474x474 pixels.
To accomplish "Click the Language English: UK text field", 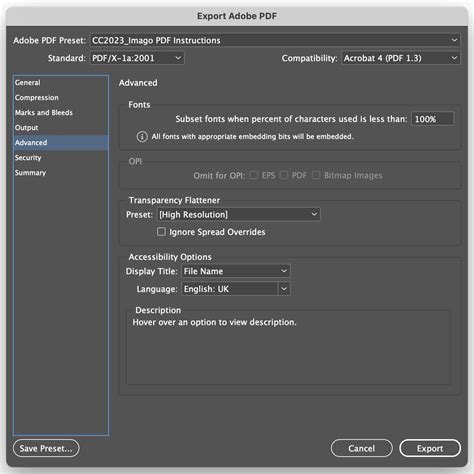I will pyautogui.click(x=230, y=289).
